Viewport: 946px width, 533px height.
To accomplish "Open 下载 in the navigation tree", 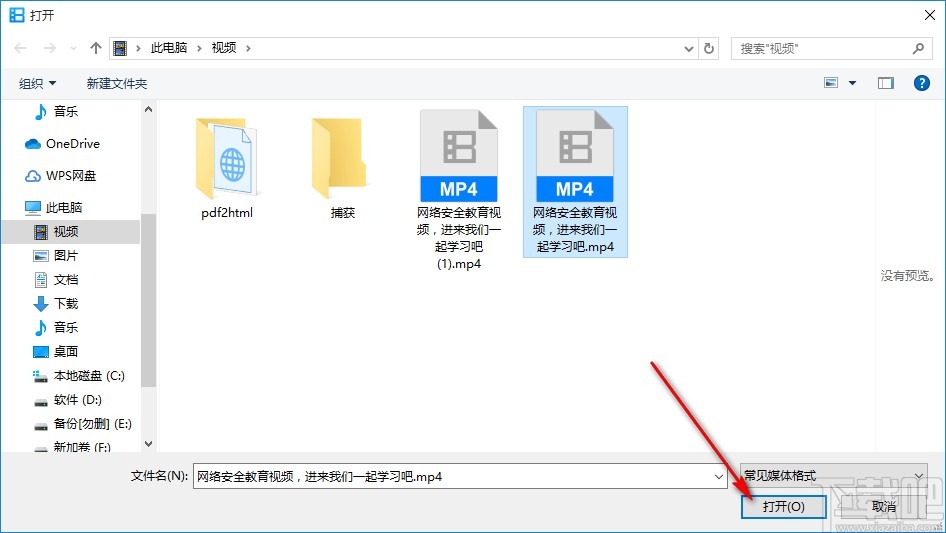I will click(56, 304).
